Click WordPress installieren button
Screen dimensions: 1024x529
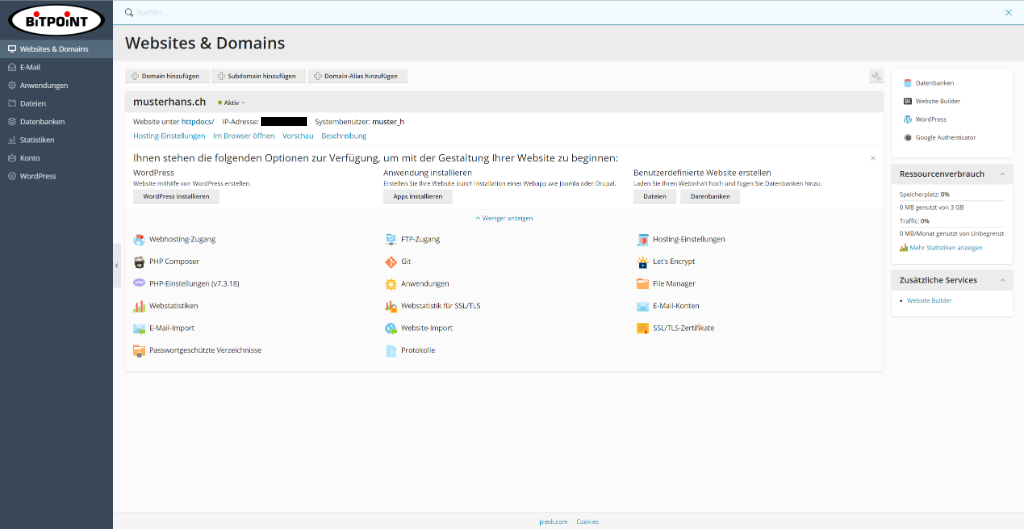(x=176, y=197)
